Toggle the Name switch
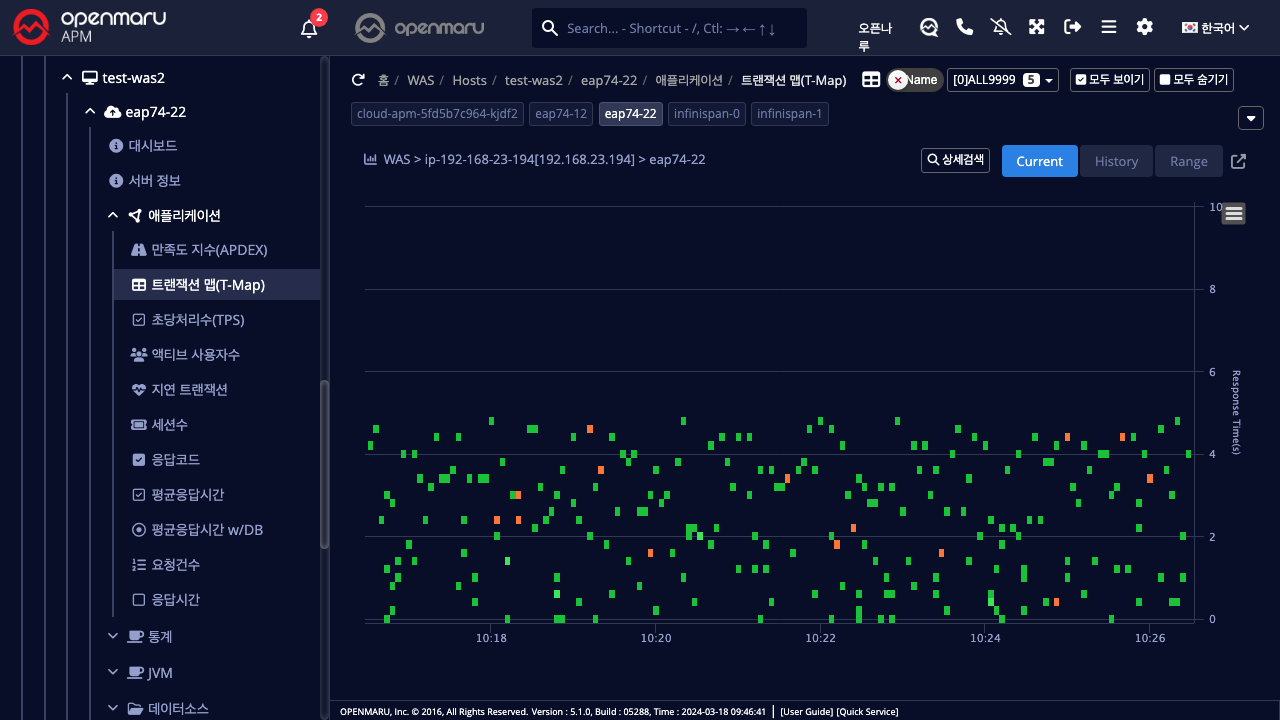 pos(914,80)
